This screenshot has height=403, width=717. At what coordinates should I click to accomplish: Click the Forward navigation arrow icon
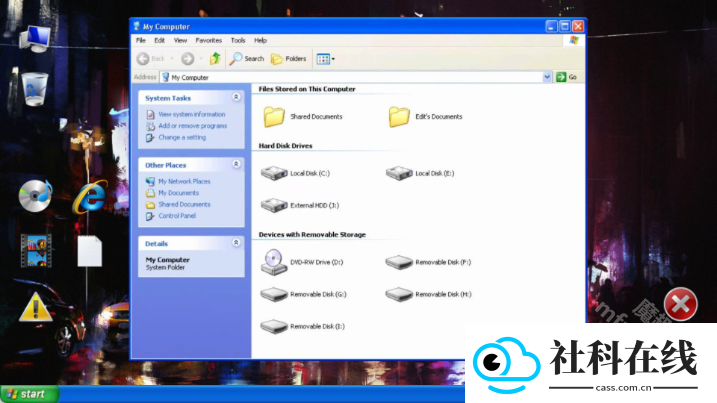(x=187, y=59)
